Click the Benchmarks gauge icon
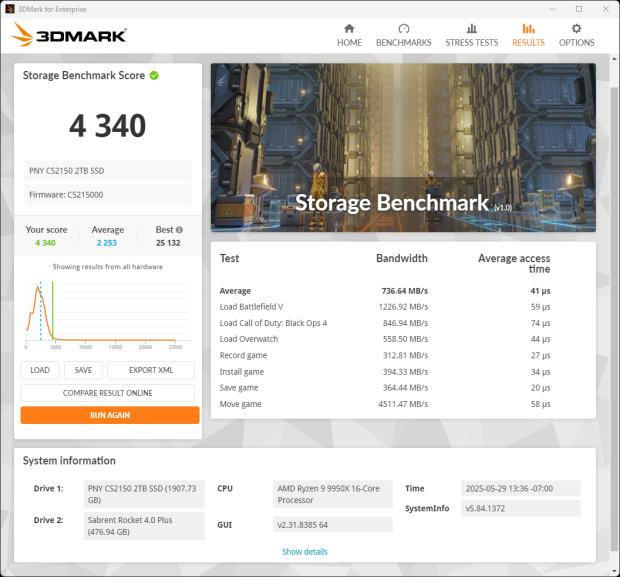Viewport: 620px width, 577px height. pyautogui.click(x=403, y=29)
